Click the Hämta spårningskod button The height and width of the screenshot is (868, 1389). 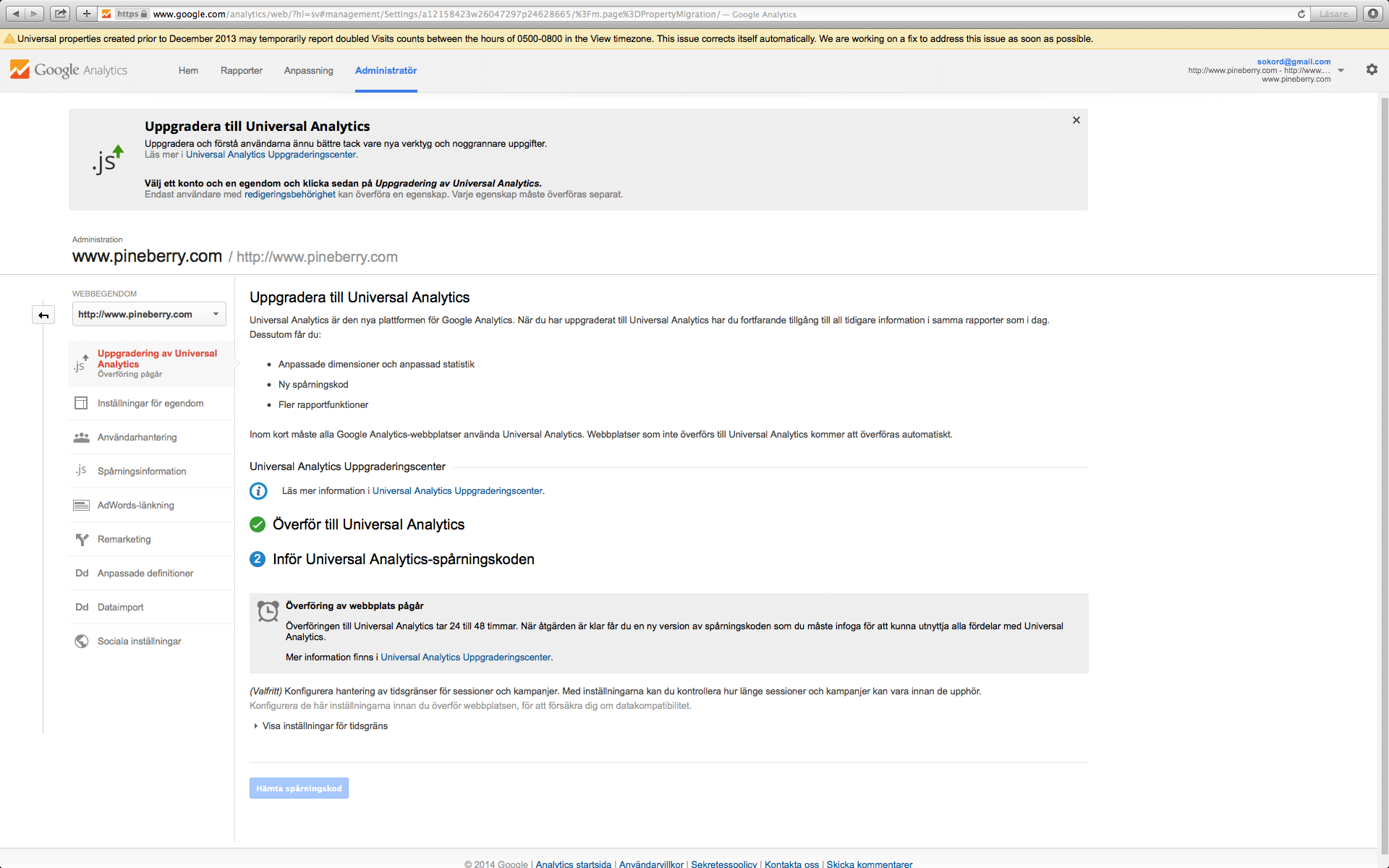click(299, 788)
